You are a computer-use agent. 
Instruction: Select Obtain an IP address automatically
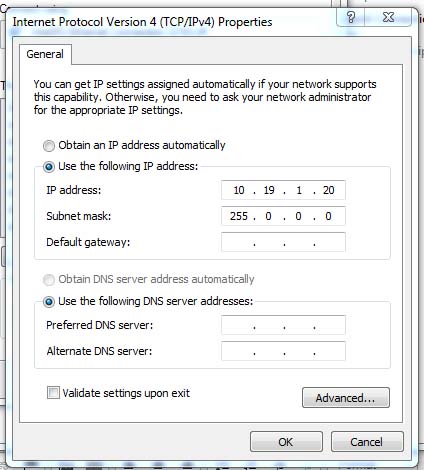49,146
